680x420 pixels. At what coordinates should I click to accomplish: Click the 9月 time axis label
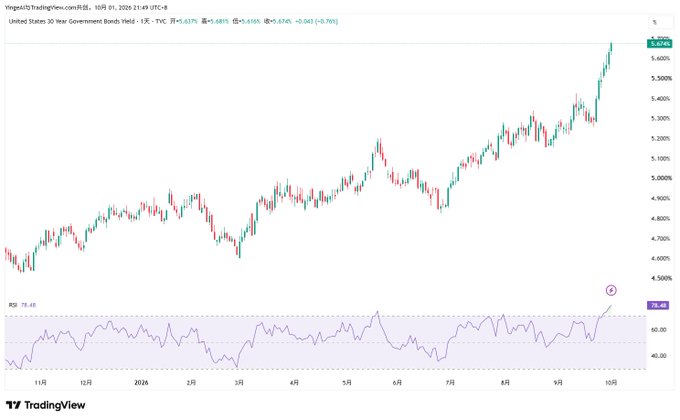pos(559,383)
